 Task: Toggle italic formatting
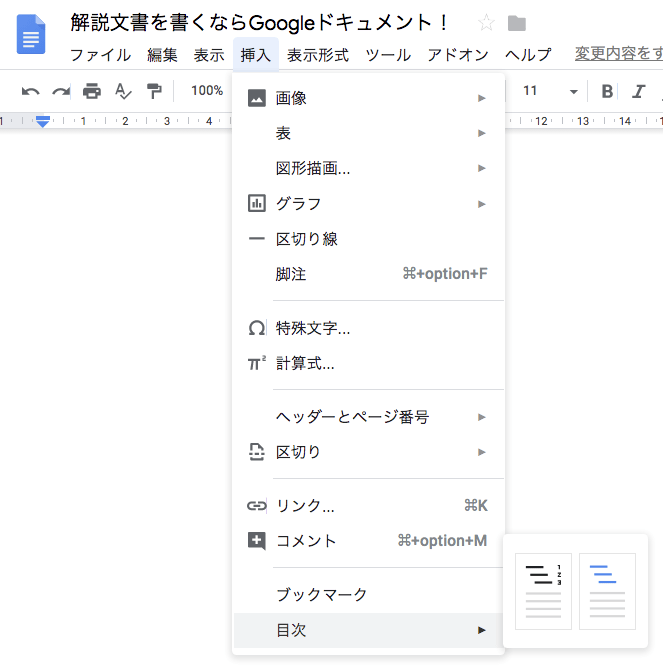click(638, 92)
